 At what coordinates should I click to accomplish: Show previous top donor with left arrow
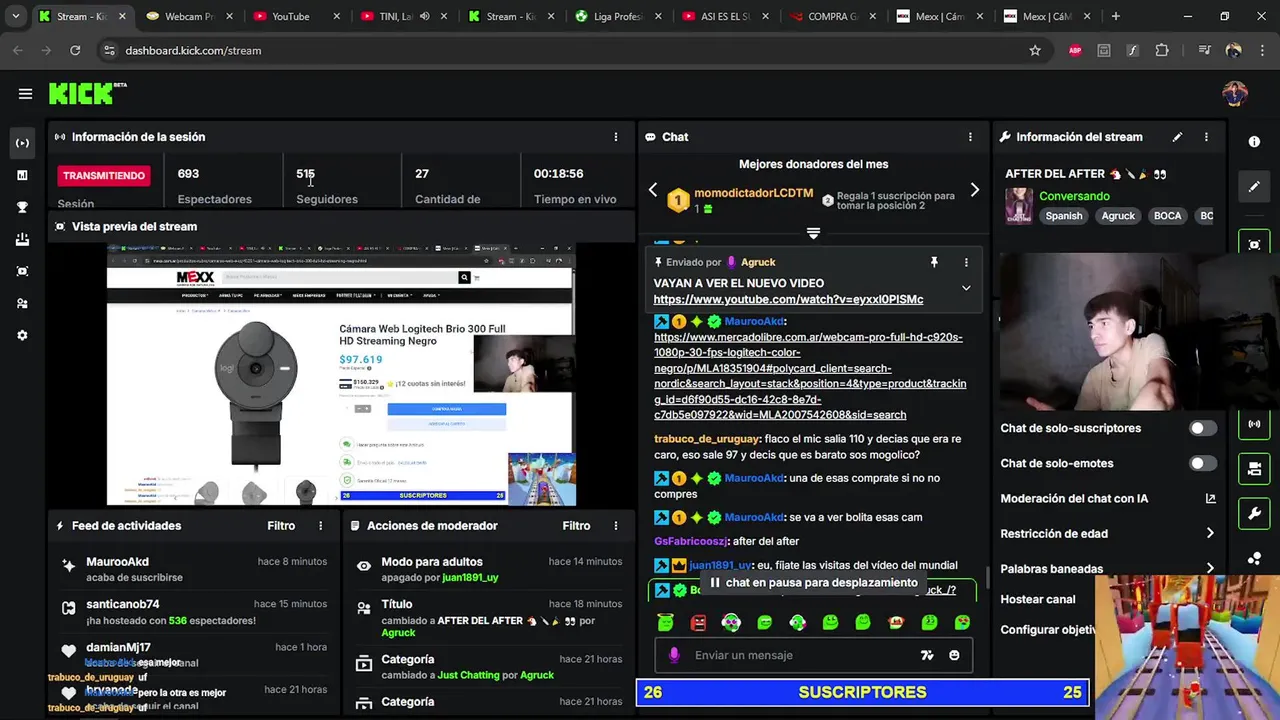pyautogui.click(x=653, y=190)
